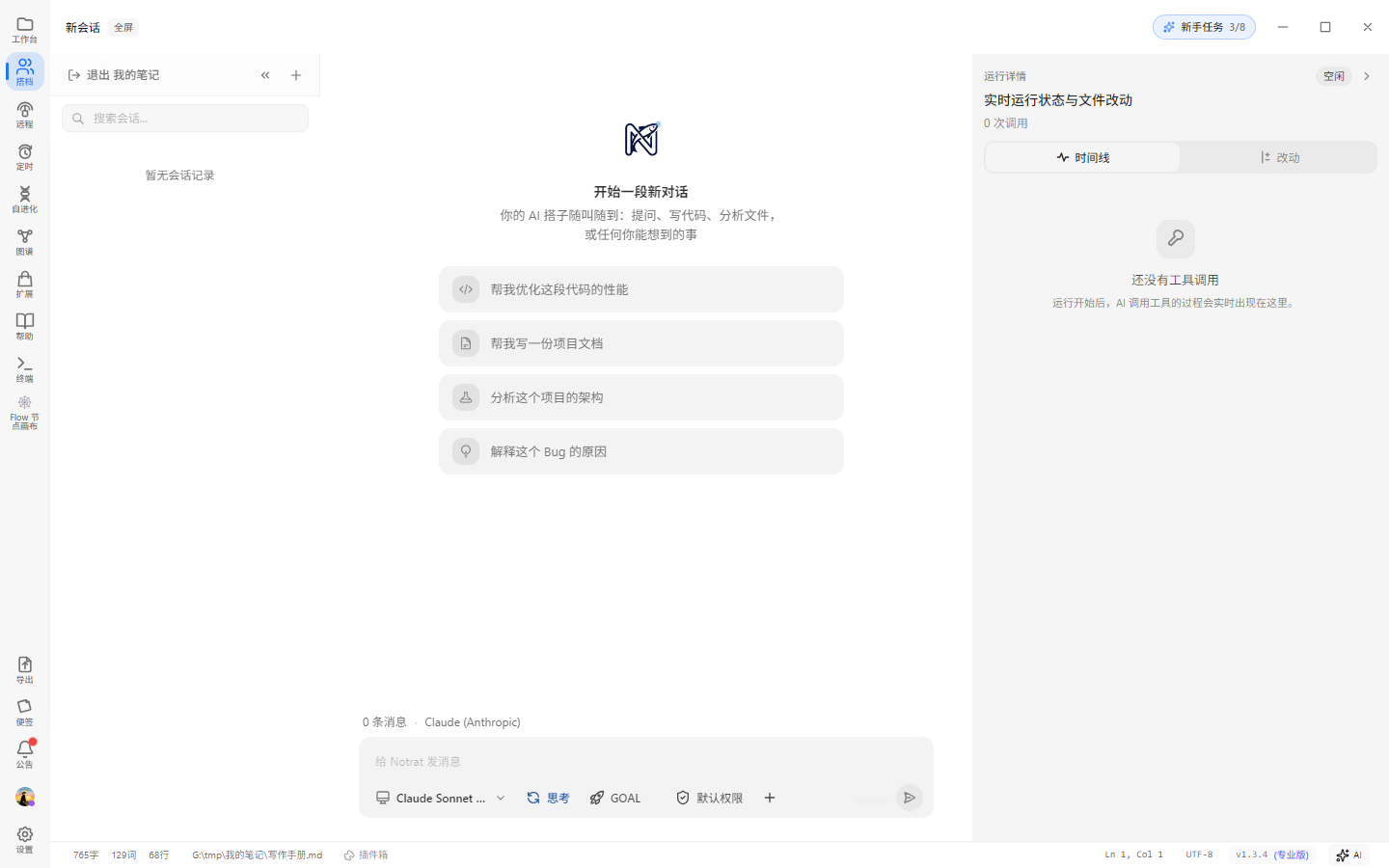Viewport: 1389px width, 868px height.
Task: Open the 定时 scheduled tasks icon
Action: pos(25,157)
